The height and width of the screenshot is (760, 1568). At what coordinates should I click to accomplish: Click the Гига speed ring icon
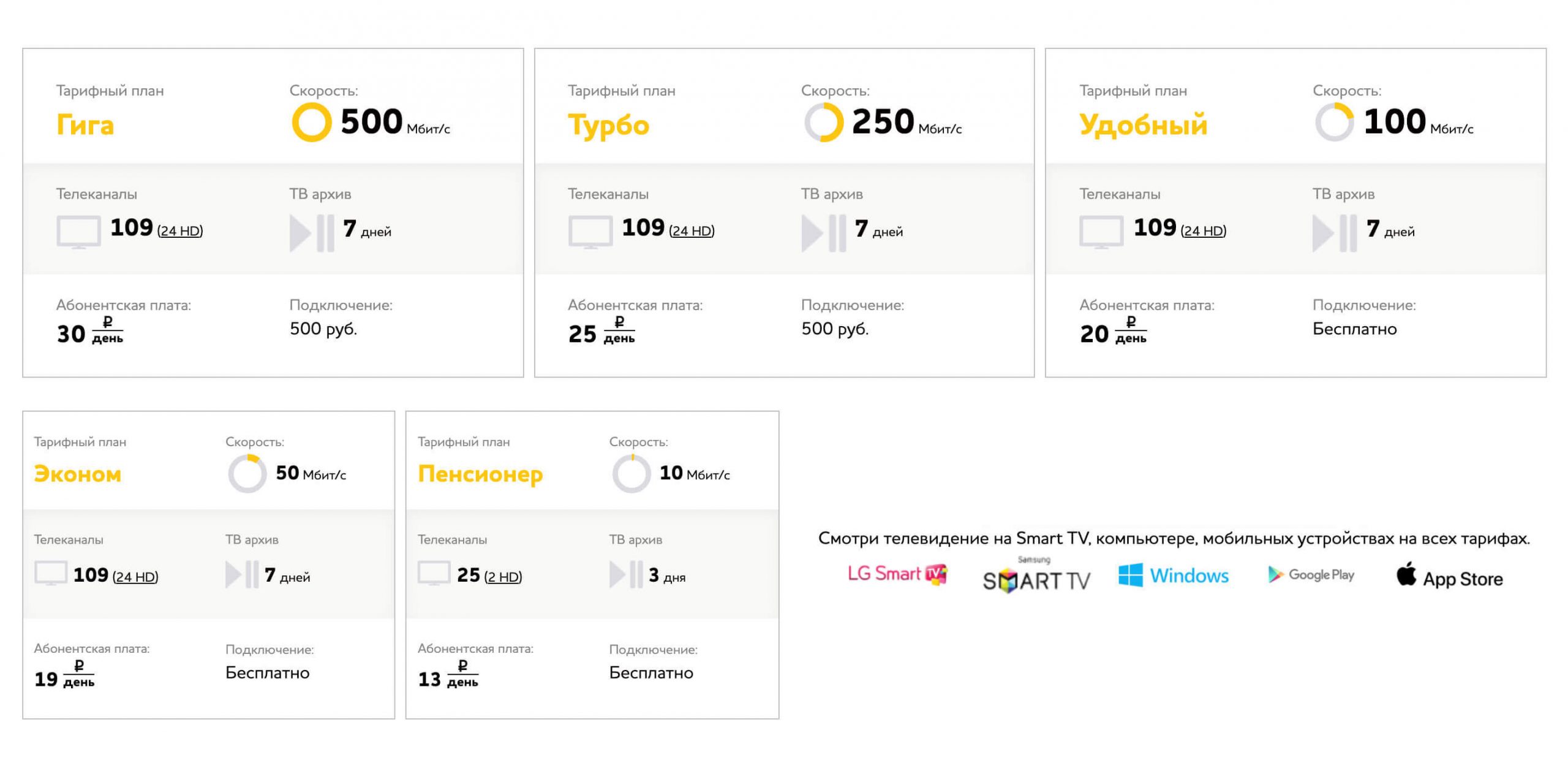(x=311, y=122)
